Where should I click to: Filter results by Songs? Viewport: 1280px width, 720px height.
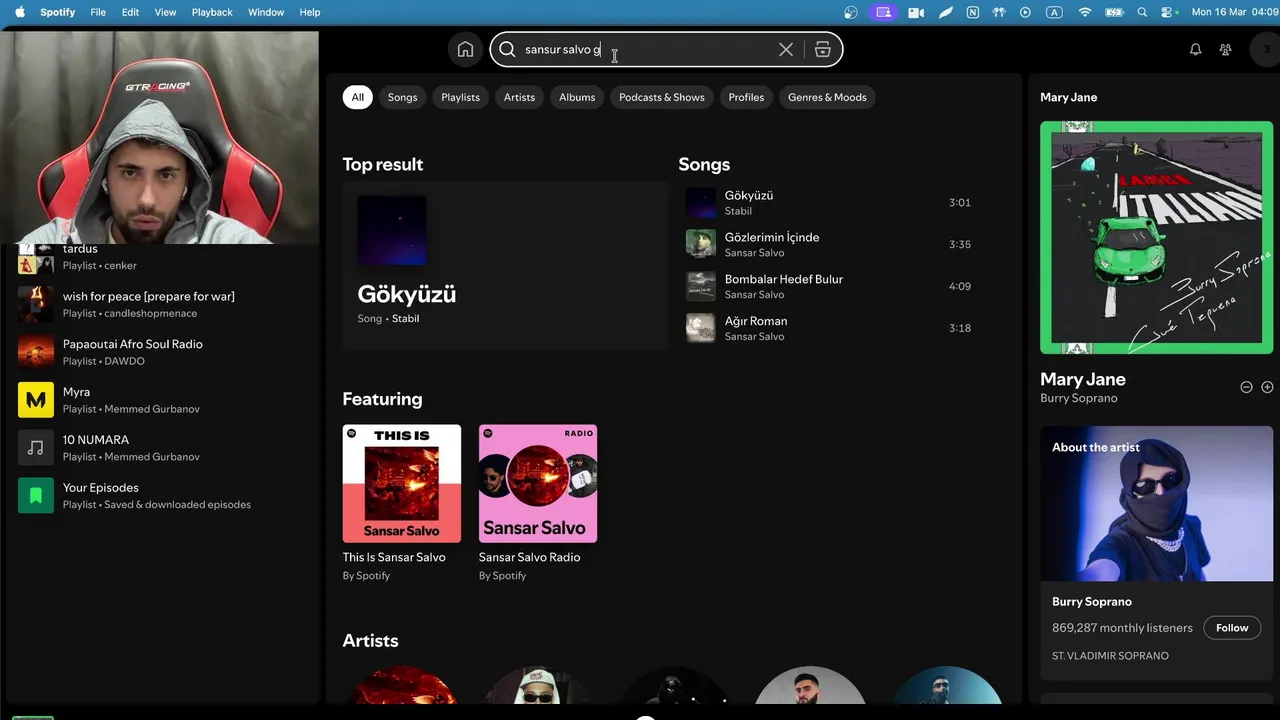point(402,97)
